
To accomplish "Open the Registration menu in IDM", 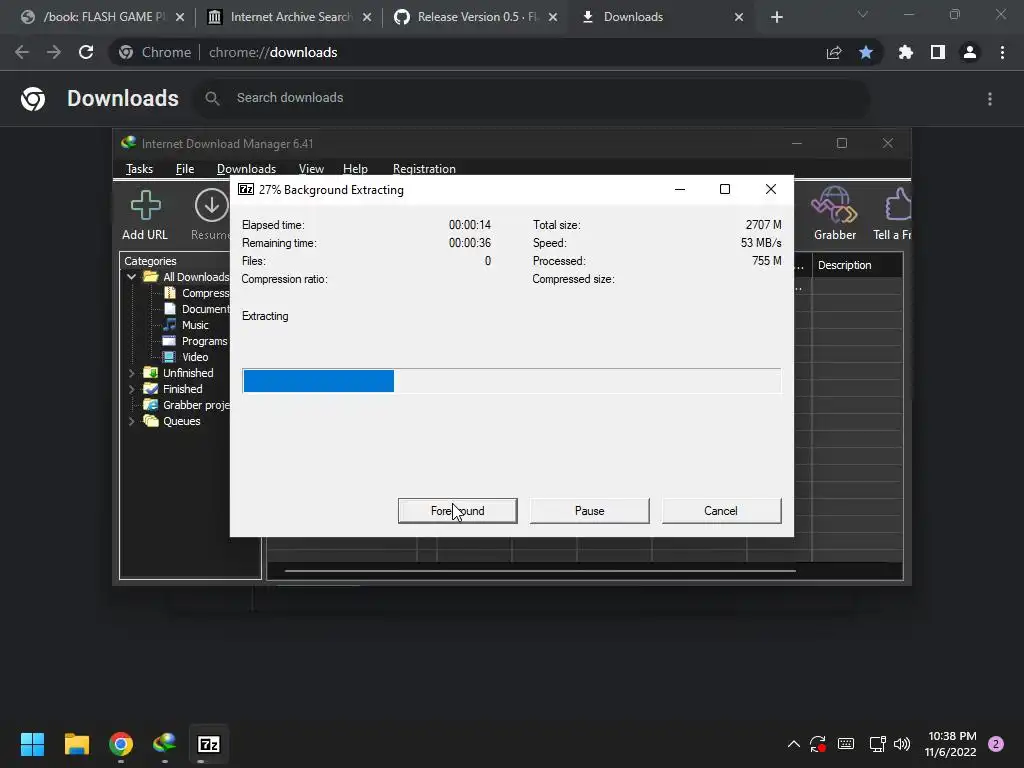I will point(424,168).
